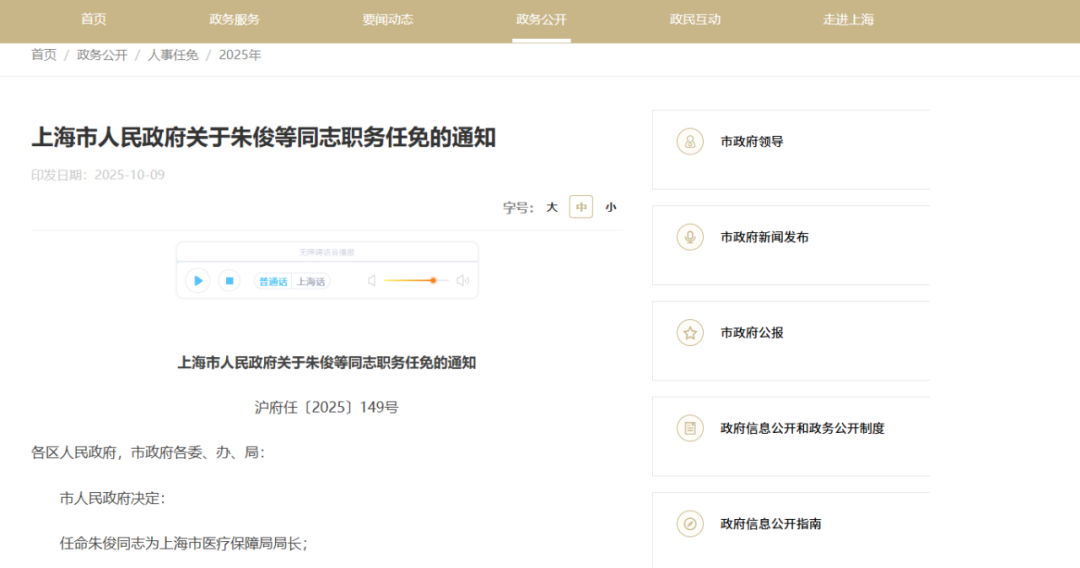This screenshot has height=568, width=1080.
Task: Click the 印发日期：2025-10-09 text
Action: [98, 175]
